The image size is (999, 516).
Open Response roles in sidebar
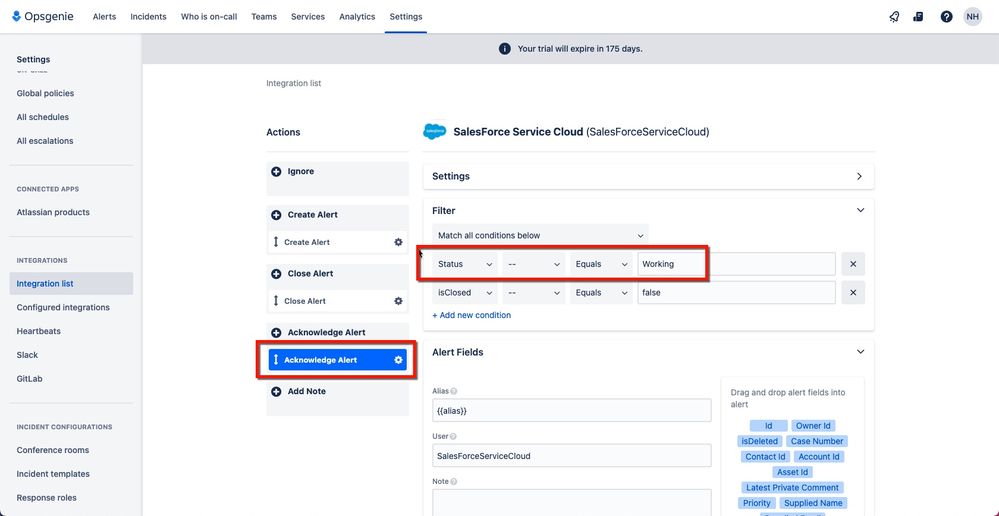point(47,498)
